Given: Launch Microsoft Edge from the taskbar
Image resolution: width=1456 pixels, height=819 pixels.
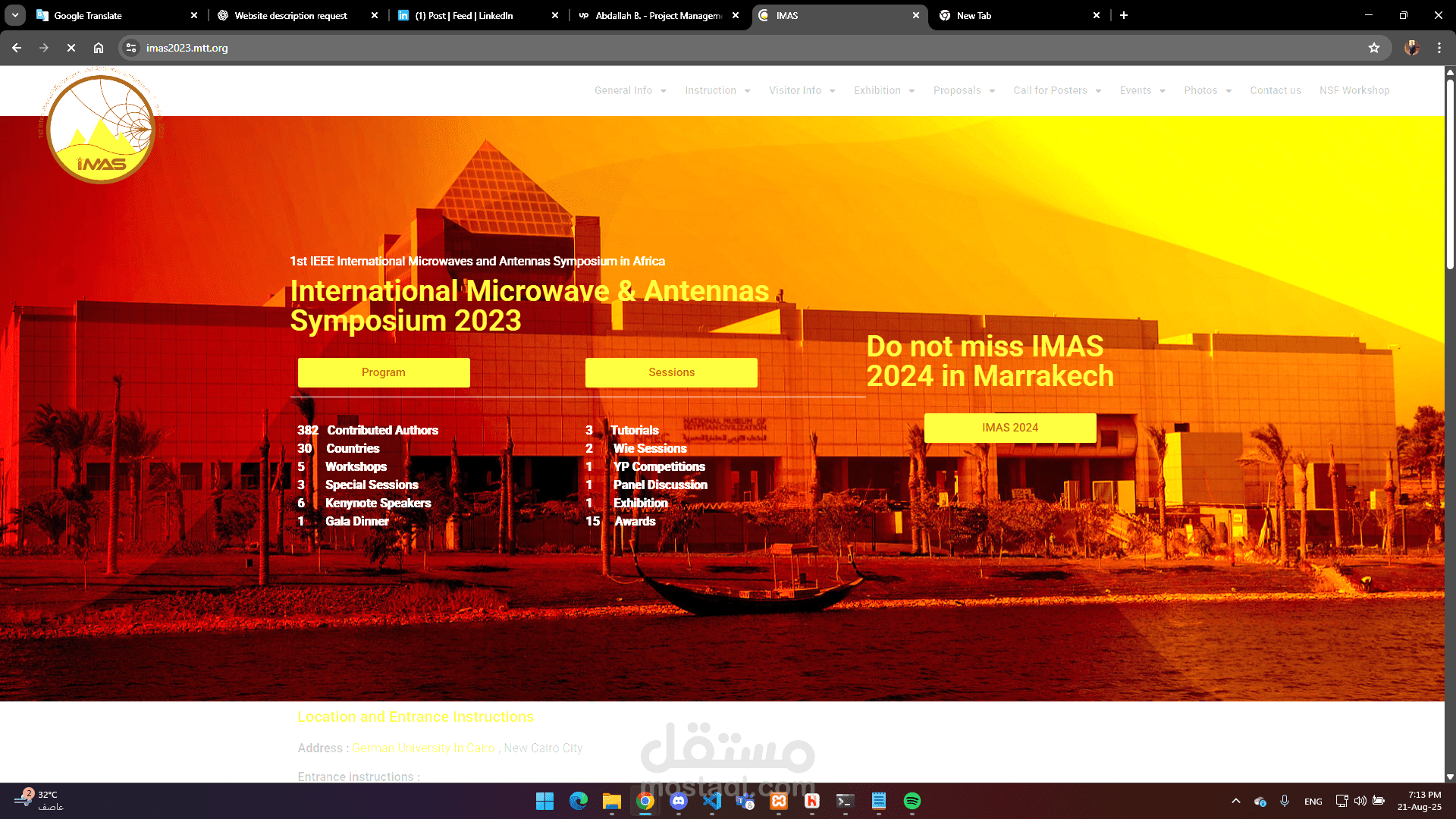Looking at the screenshot, I should pos(579,801).
